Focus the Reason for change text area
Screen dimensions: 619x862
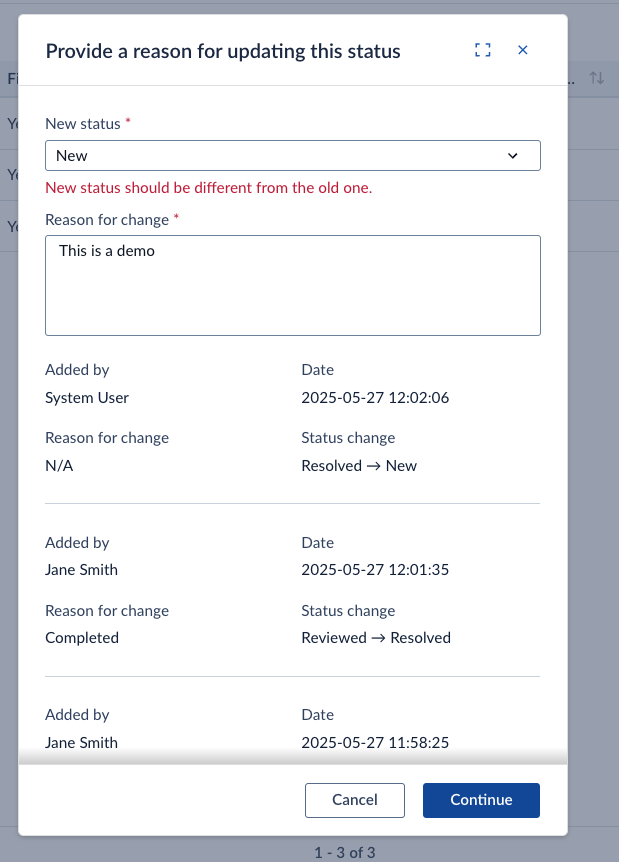[x=292, y=285]
